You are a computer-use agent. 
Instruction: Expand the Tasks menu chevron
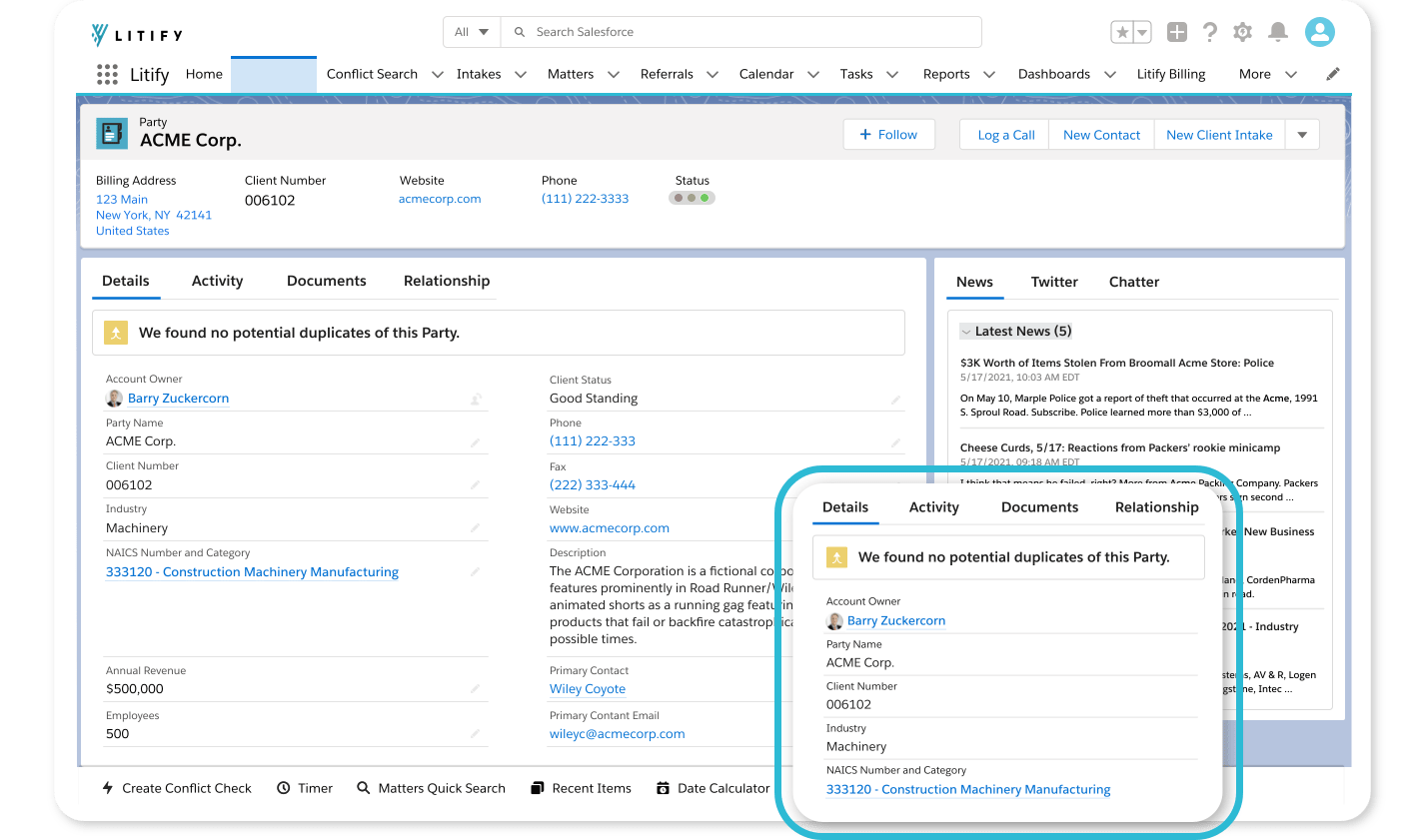point(892,74)
